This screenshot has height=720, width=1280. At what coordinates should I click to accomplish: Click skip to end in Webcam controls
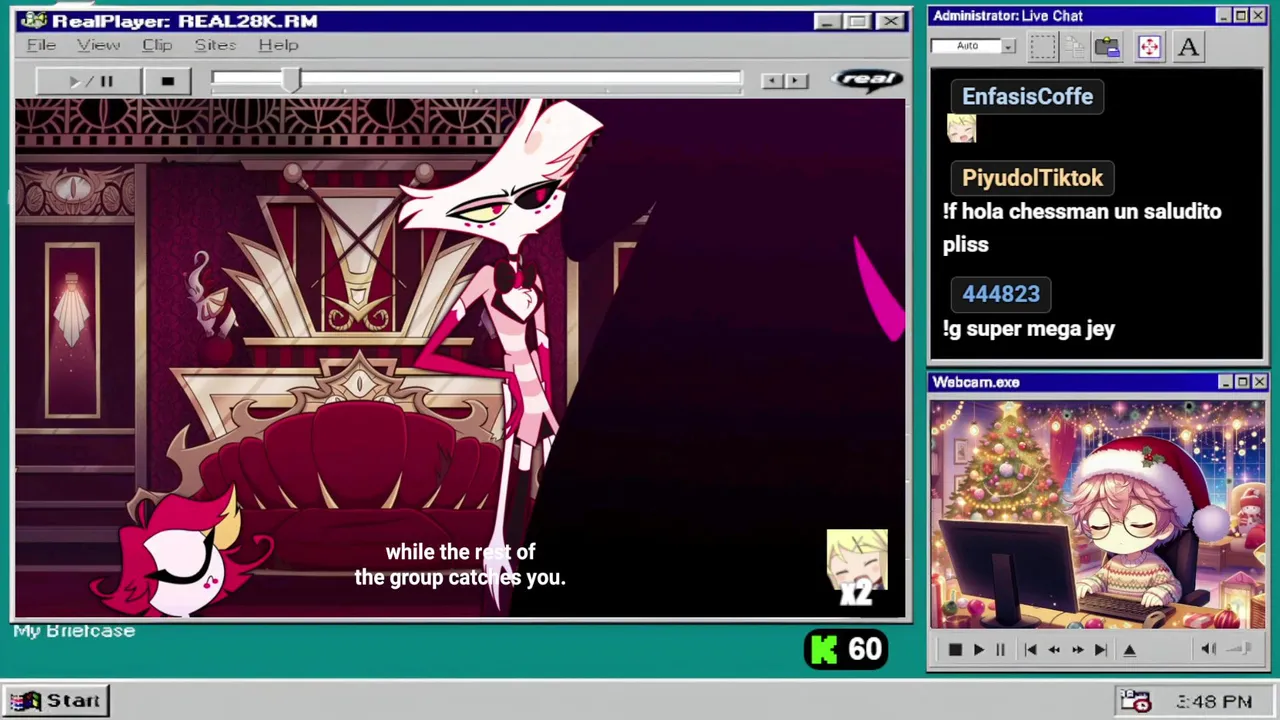pos(1101,650)
